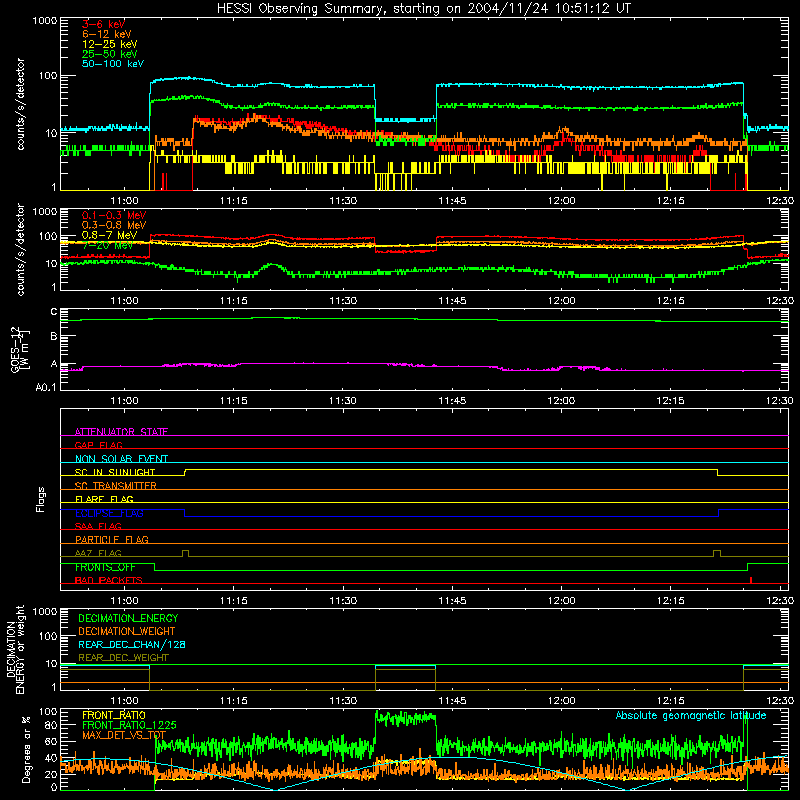The height and width of the screenshot is (800, 800).
Task: Click the 12:30 tick under the top plot
Action: click(780, 201)
